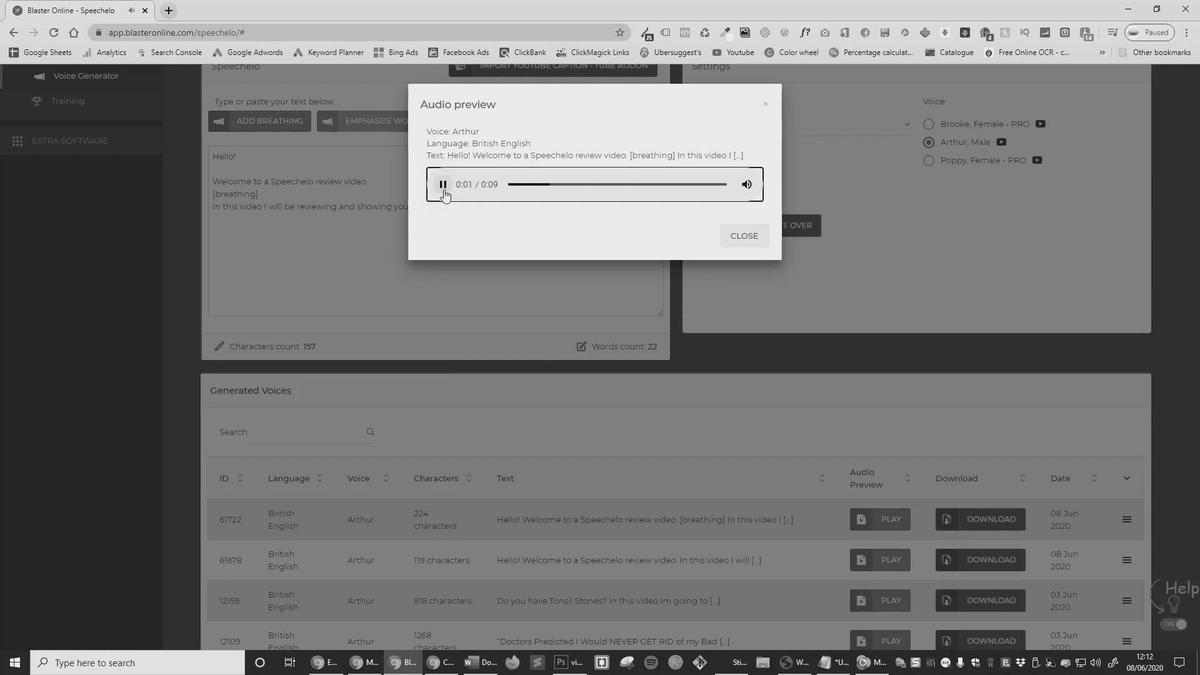Select Arthur, Male voice radio
This screenshot has width=1200, height=675.
(x=929, y=142)
